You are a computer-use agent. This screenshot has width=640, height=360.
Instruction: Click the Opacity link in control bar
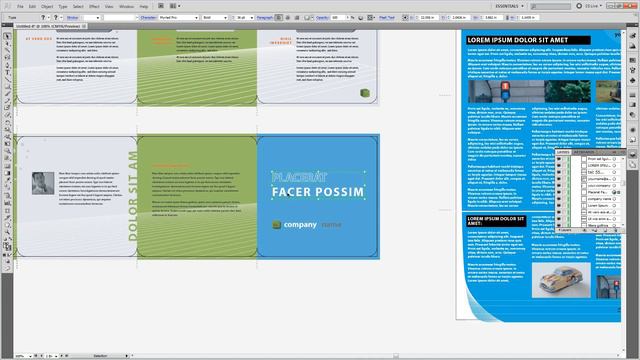(x=322, y=18)
